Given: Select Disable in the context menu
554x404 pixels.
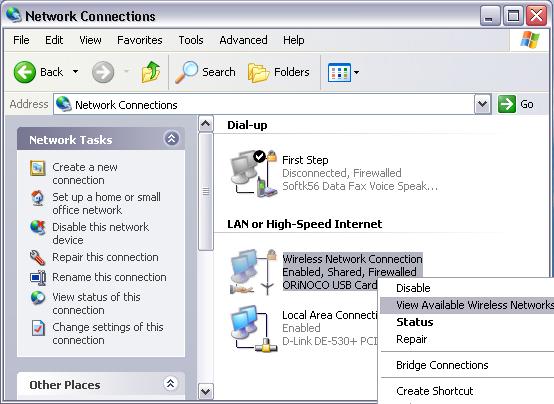Looking at the screenshot, I should (x=413, y=288).
